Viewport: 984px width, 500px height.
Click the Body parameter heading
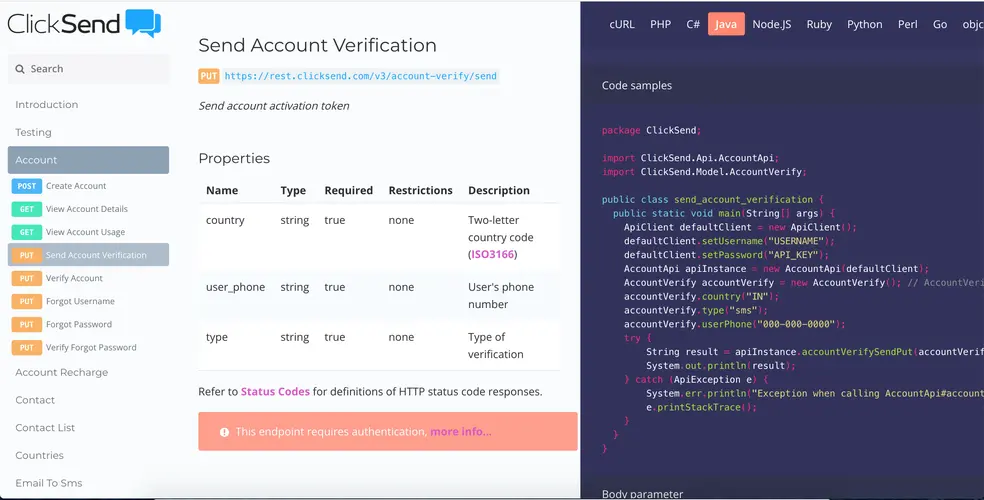click(x=643, y=494)
